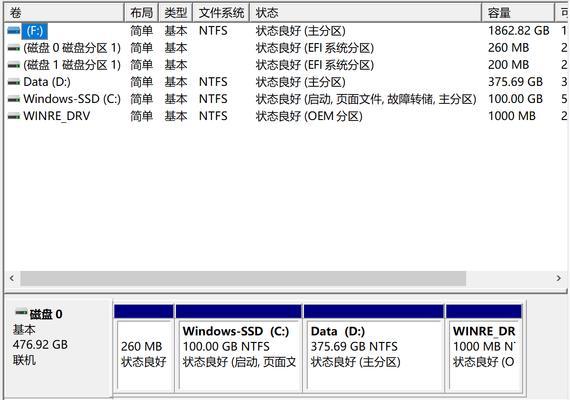Click the 磁盘 0 磁盘分区 1 volume icon

13,48
